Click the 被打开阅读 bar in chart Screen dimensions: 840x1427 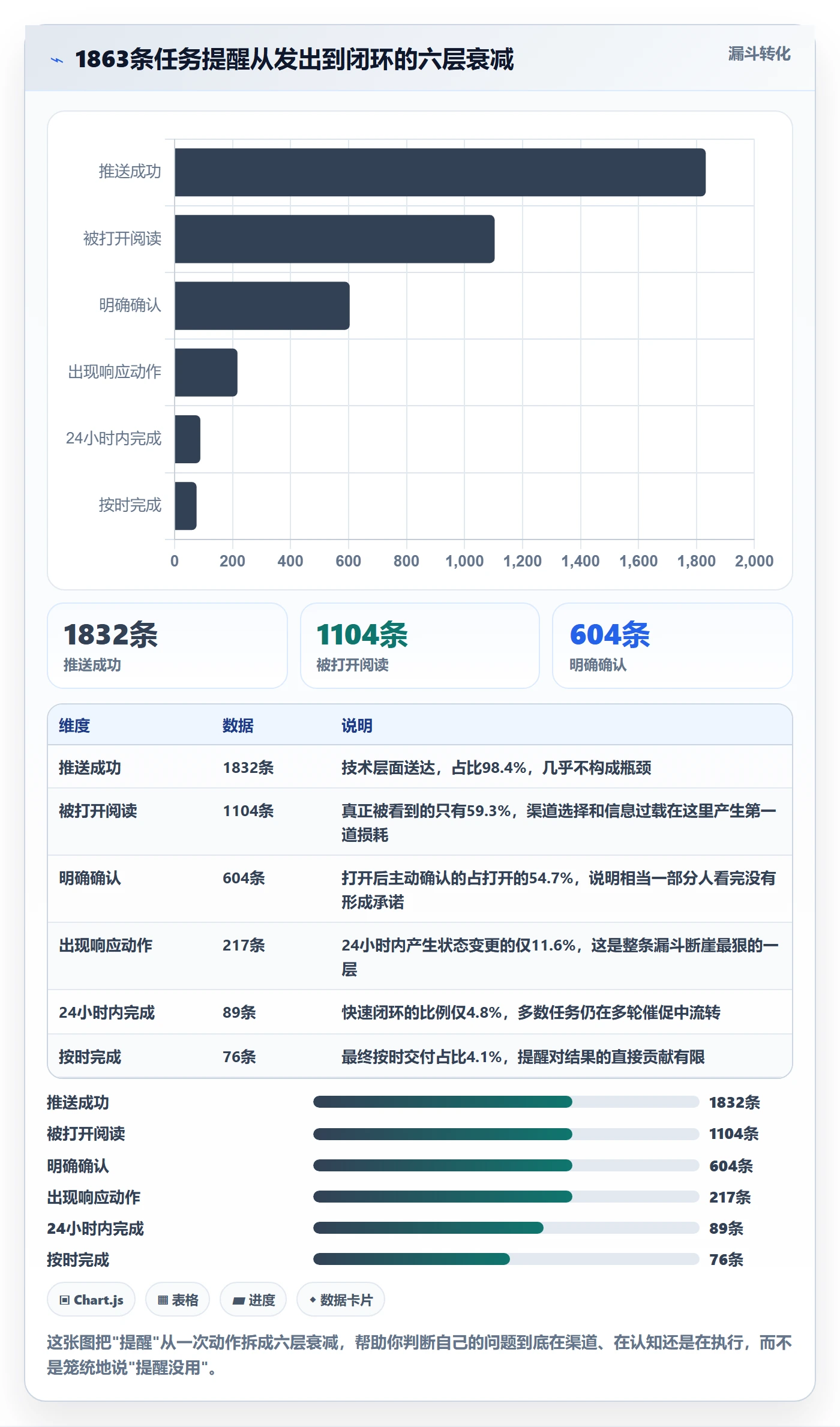[x=334, y=239]
